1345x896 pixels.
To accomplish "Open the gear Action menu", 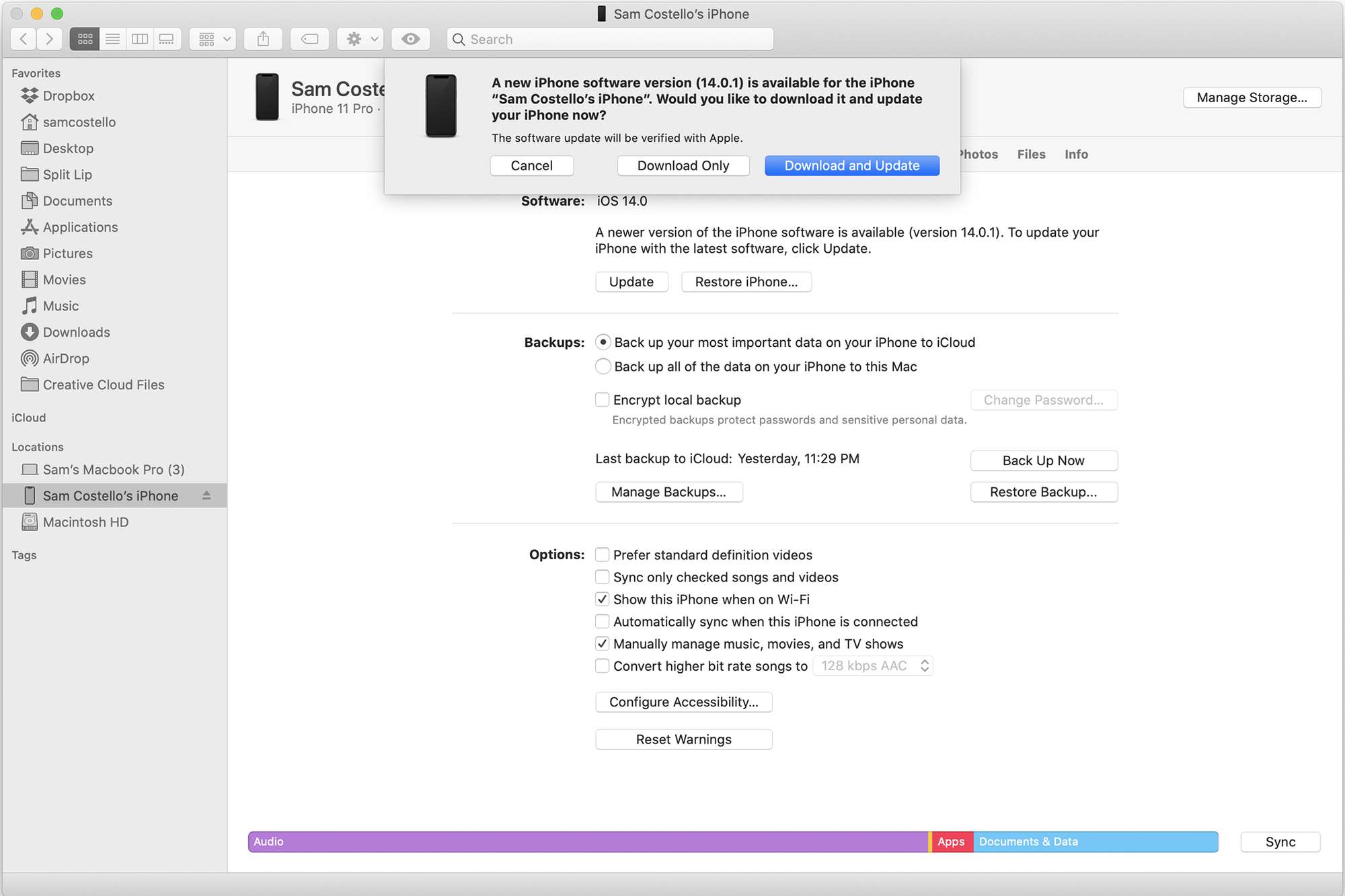I will point(360,39).
